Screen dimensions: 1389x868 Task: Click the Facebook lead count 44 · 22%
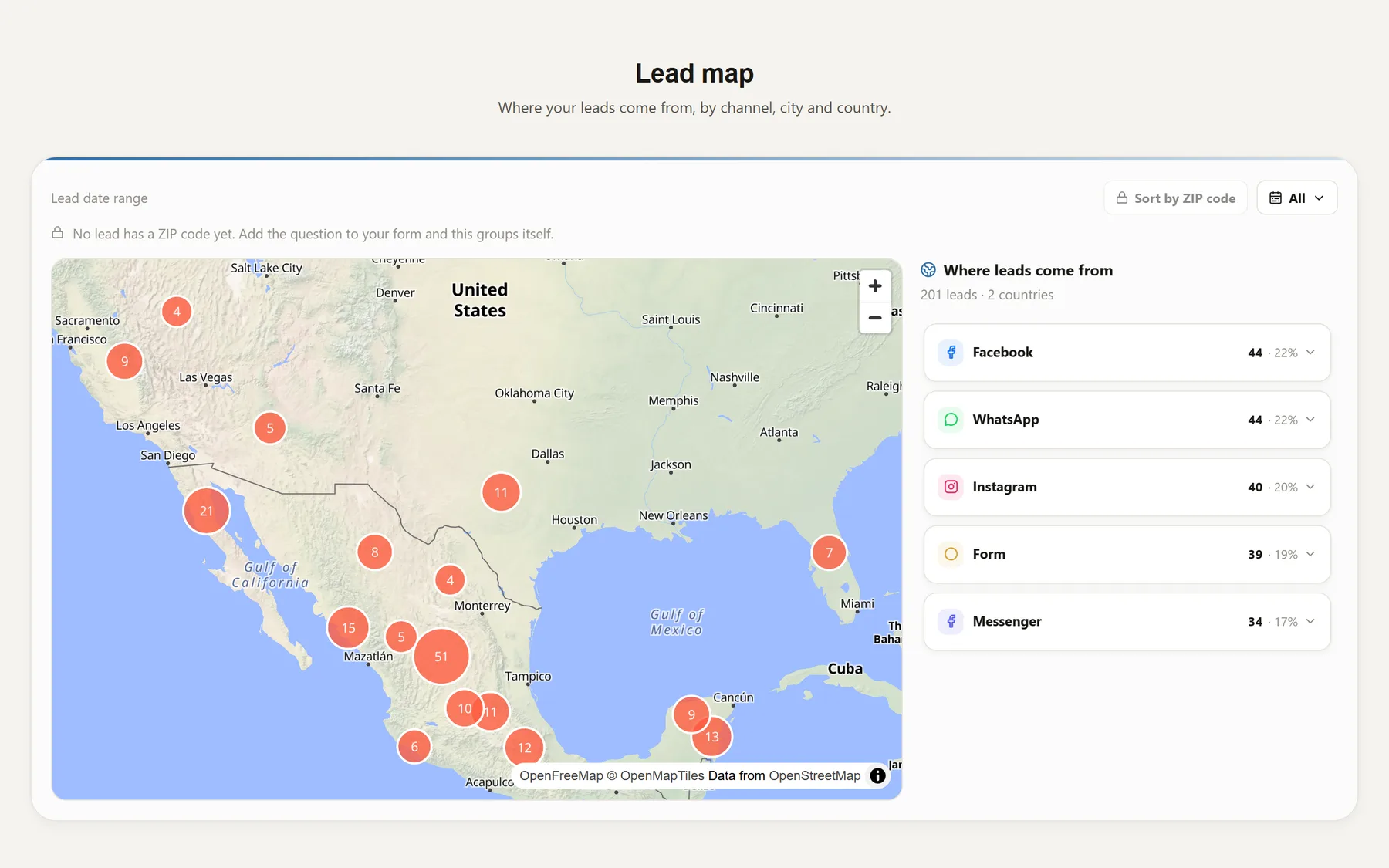point(1272,353)
